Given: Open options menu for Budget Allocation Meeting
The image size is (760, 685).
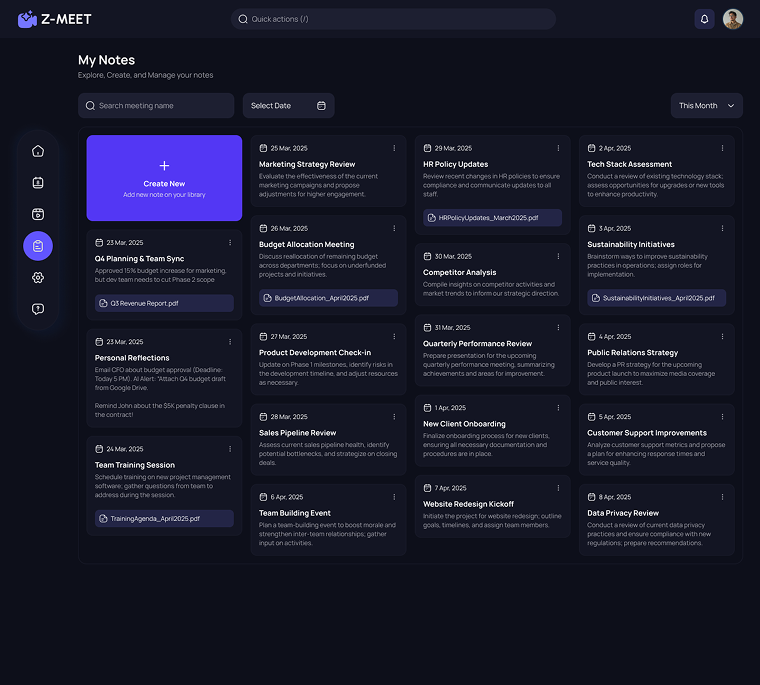Looking at the screenshot, I should (x=394, y=228).
